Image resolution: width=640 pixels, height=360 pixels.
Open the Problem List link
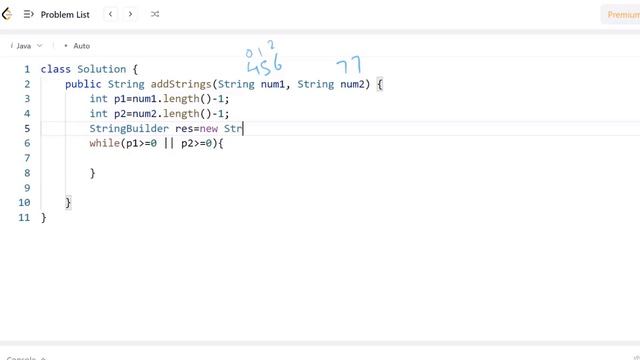tap(65, 15)
